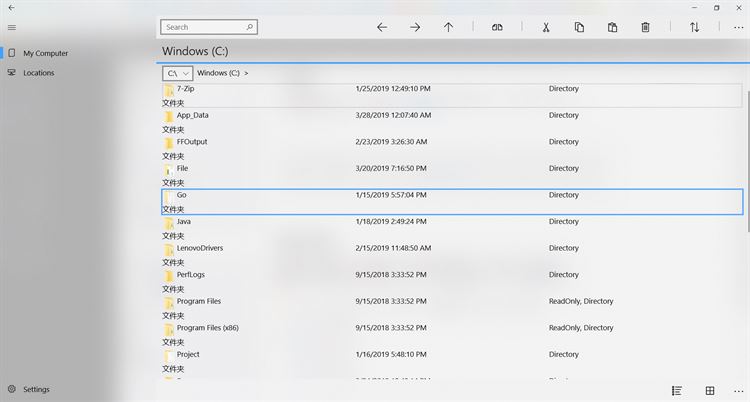Click the Search input field
The height and width of the screenshot is (402, 750).
tap(209, 27)
